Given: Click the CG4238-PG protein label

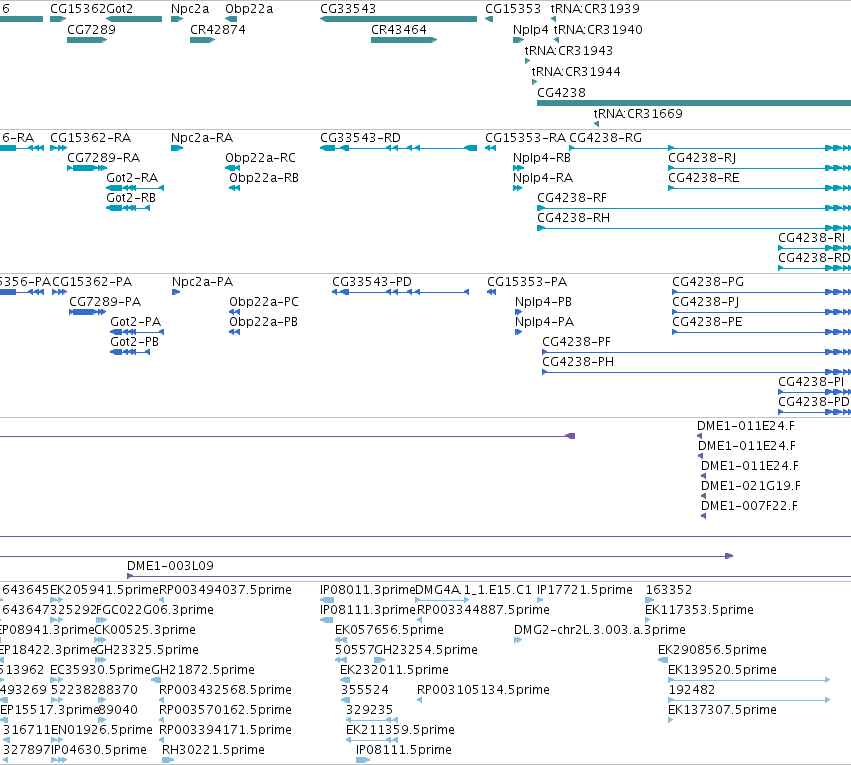Looking at the screenshot, I should 708,282.
